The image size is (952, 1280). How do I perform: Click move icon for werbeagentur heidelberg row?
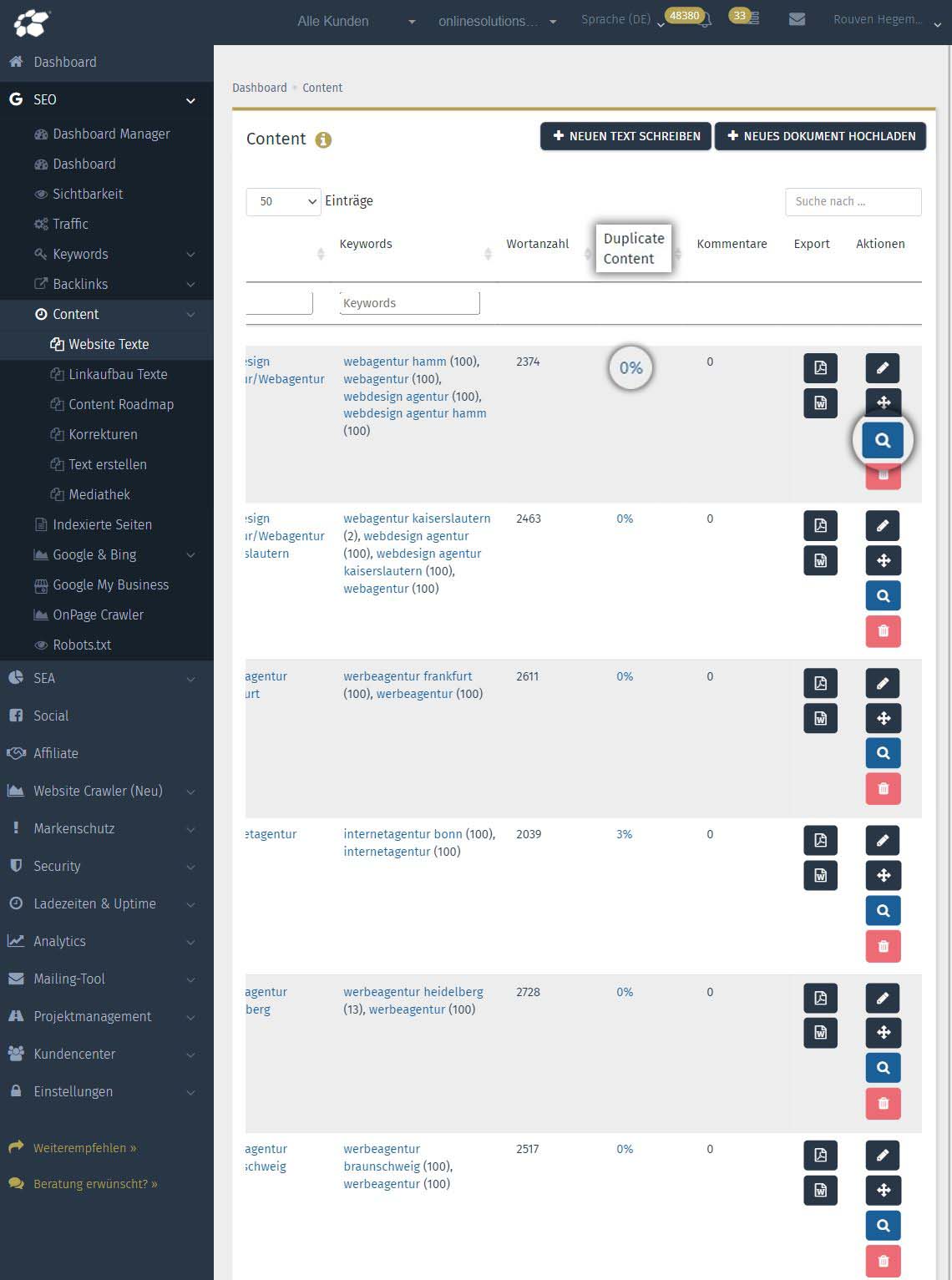pyautogui.click(x=883, y=1033)
